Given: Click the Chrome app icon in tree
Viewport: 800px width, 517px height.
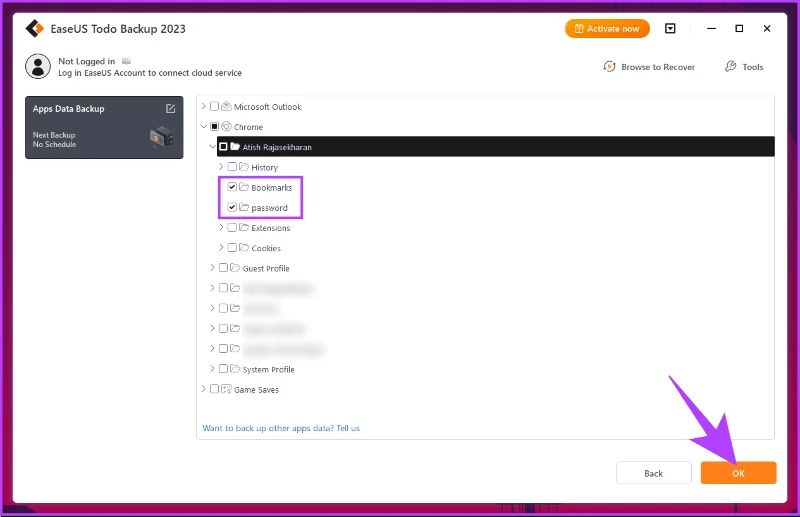Looking at the screenshot, I should [x=226, y=127].
